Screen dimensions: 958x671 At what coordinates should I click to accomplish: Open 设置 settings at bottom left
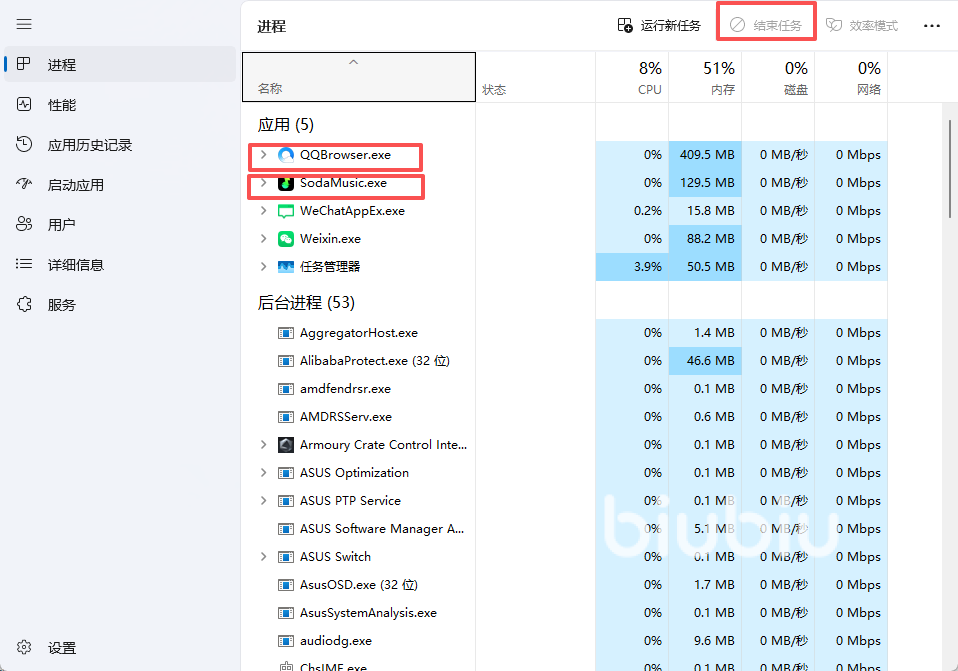(x=61, y=648)
